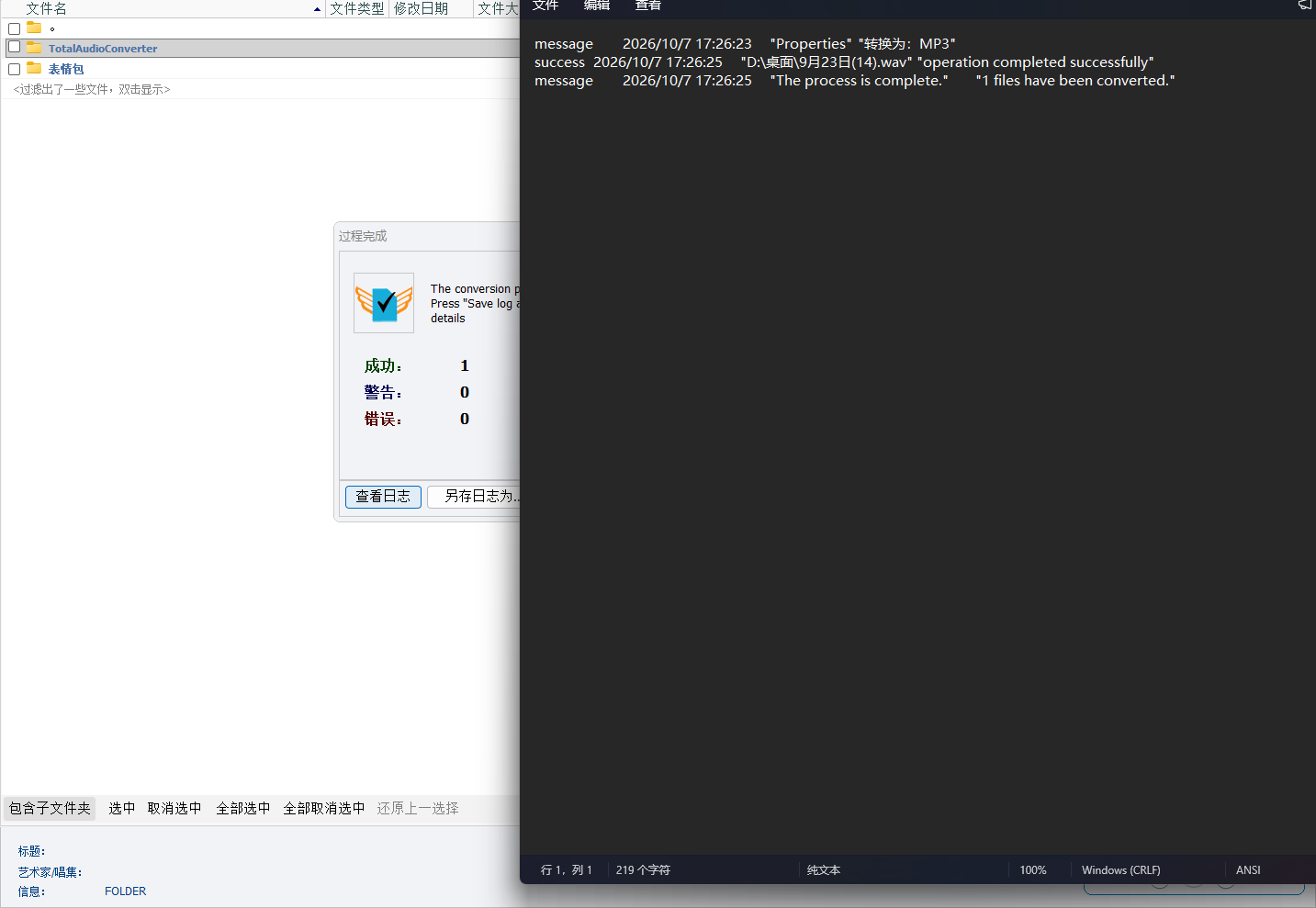Click the "D:\桌面\9月23日(14).wav" path in Notepad
The height and width of the screenshot is (908, 1316).
point(827,62)
